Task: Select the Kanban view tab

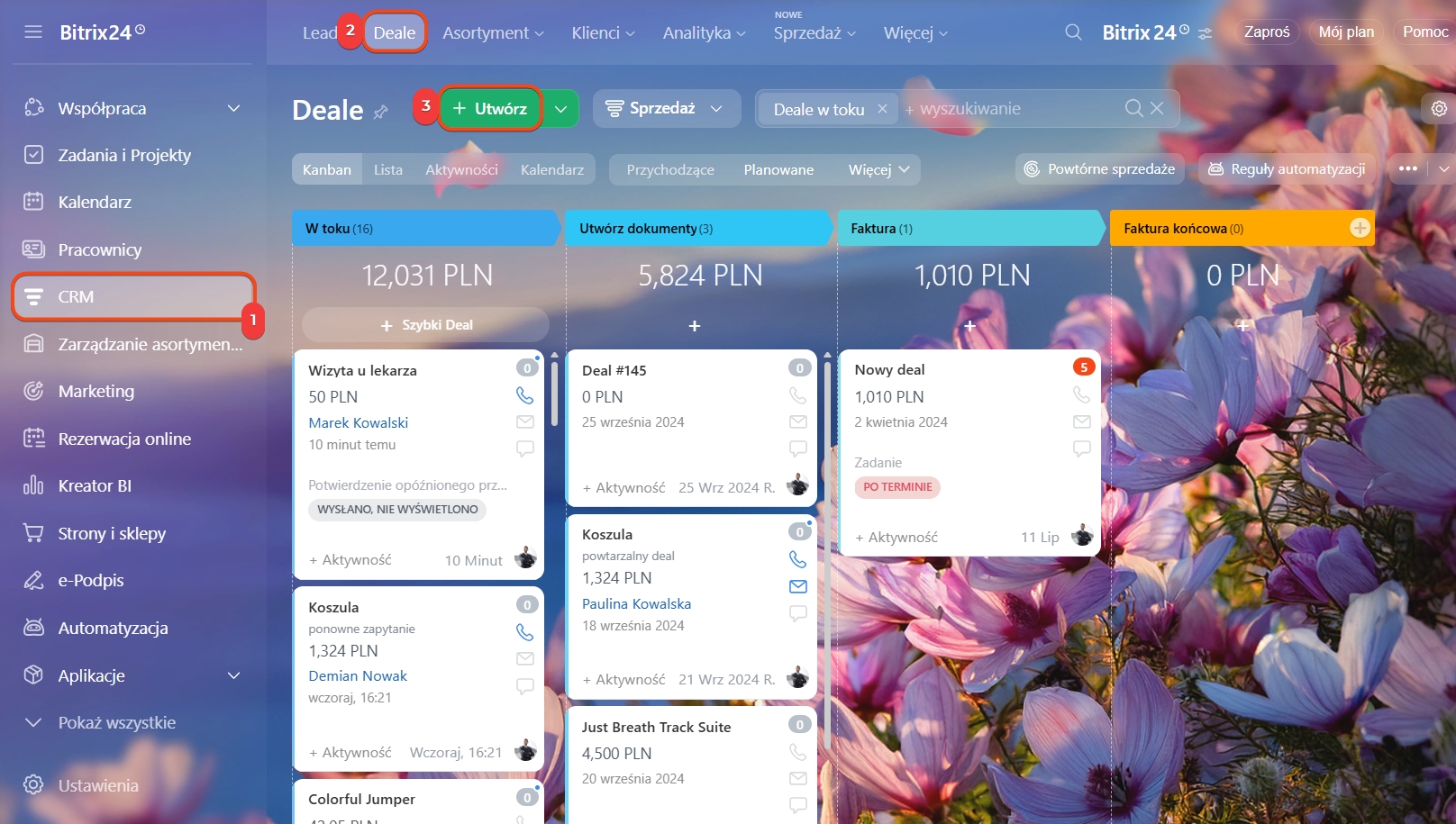Action: 327,169
